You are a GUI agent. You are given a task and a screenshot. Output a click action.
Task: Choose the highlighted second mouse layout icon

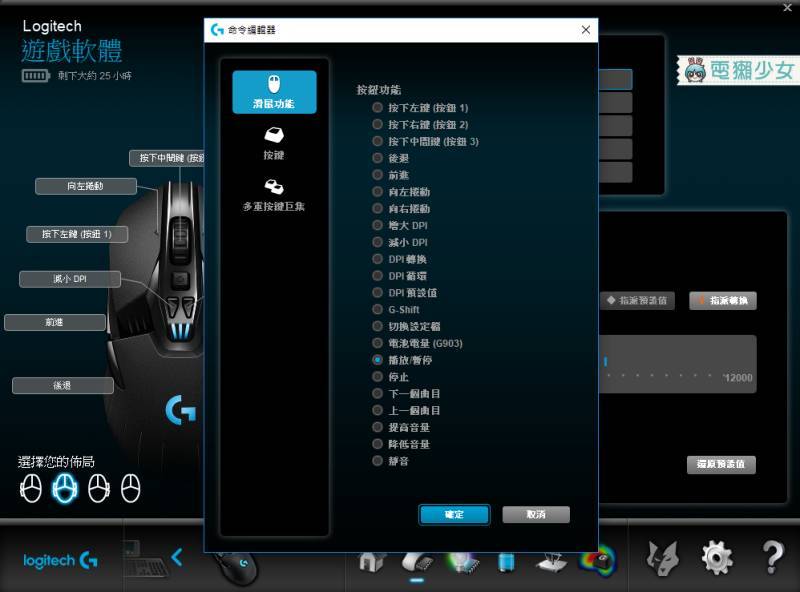pos(65,488)
